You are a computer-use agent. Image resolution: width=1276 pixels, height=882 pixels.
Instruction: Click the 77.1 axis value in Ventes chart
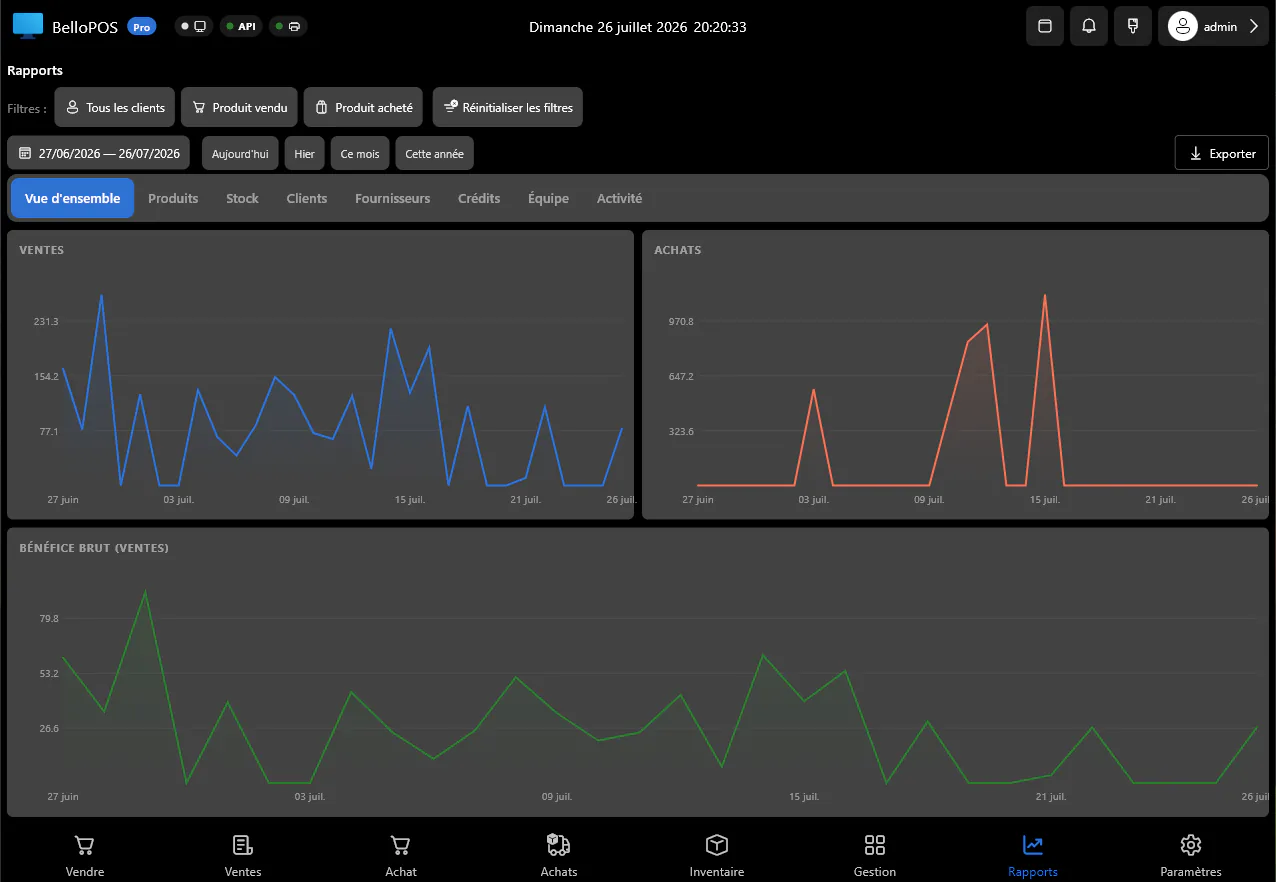(x=49, y=431)
